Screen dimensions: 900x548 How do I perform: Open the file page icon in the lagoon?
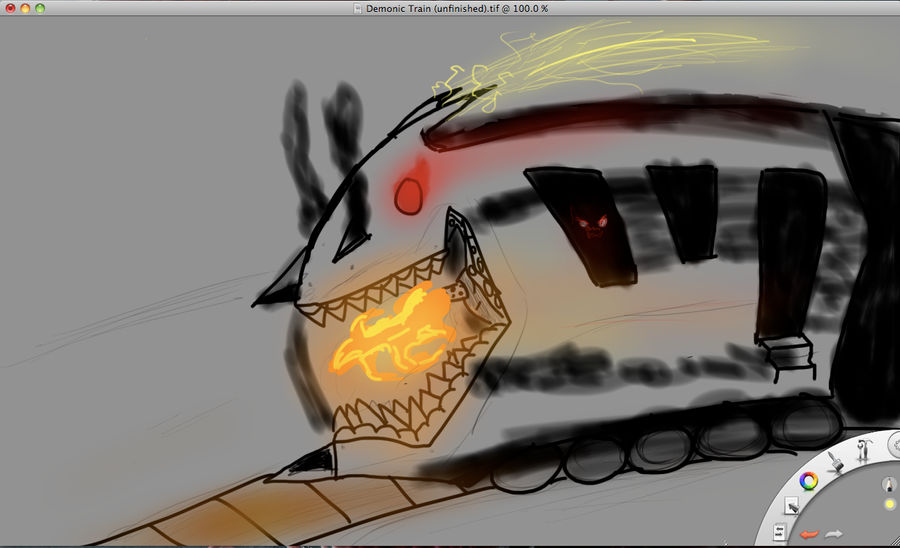[779, 532]
